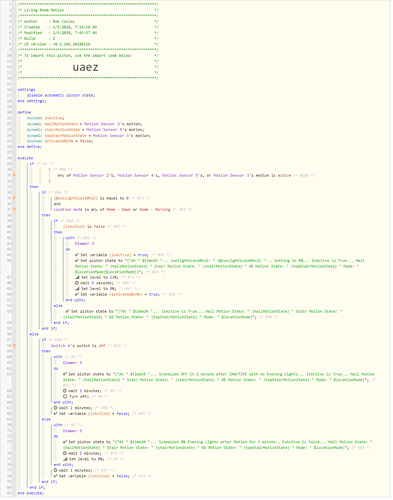393x500 pixels.
Task: Click the clock icon beside Turn off
Action: pos(65,396)
